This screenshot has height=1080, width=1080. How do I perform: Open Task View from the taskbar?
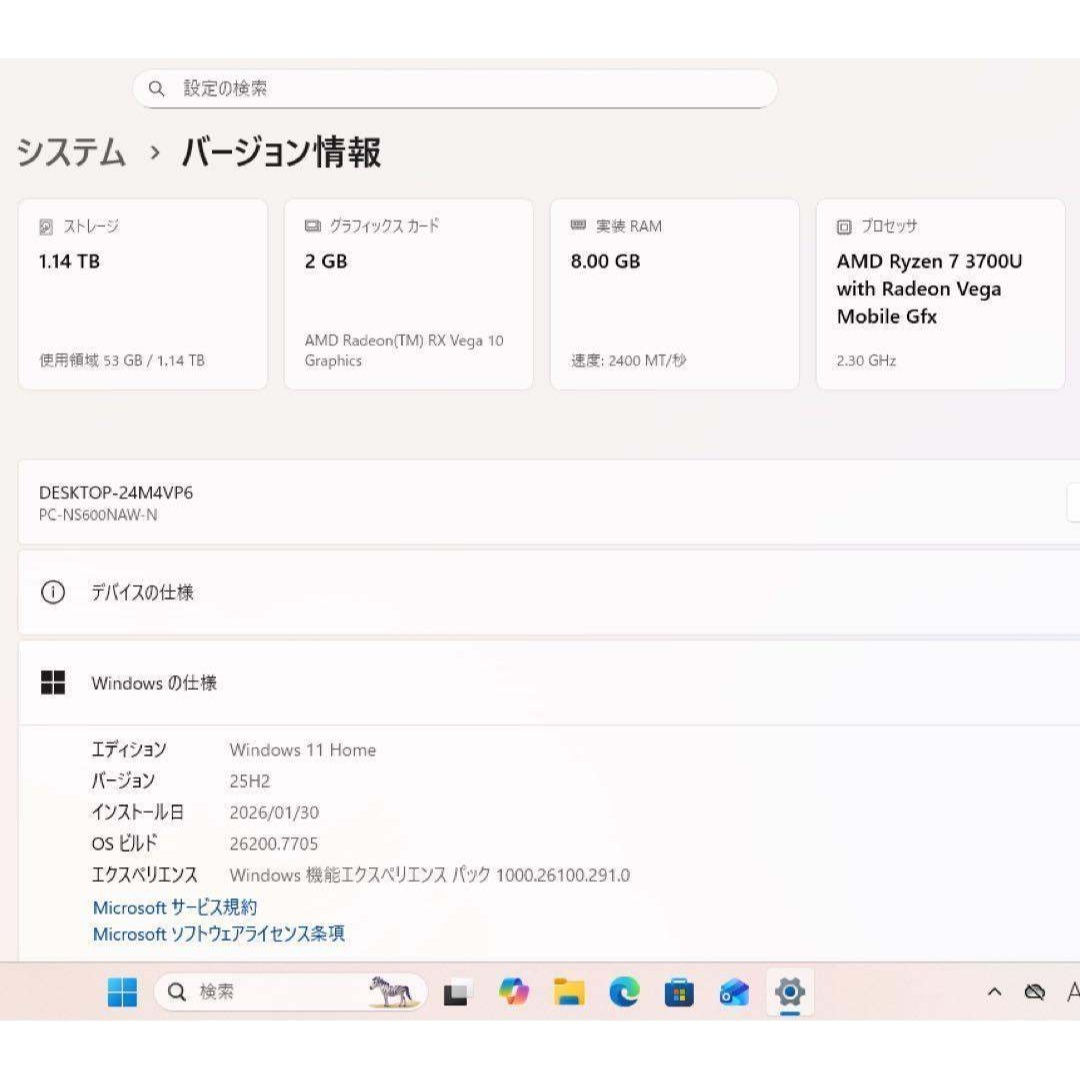click(457, 993)
